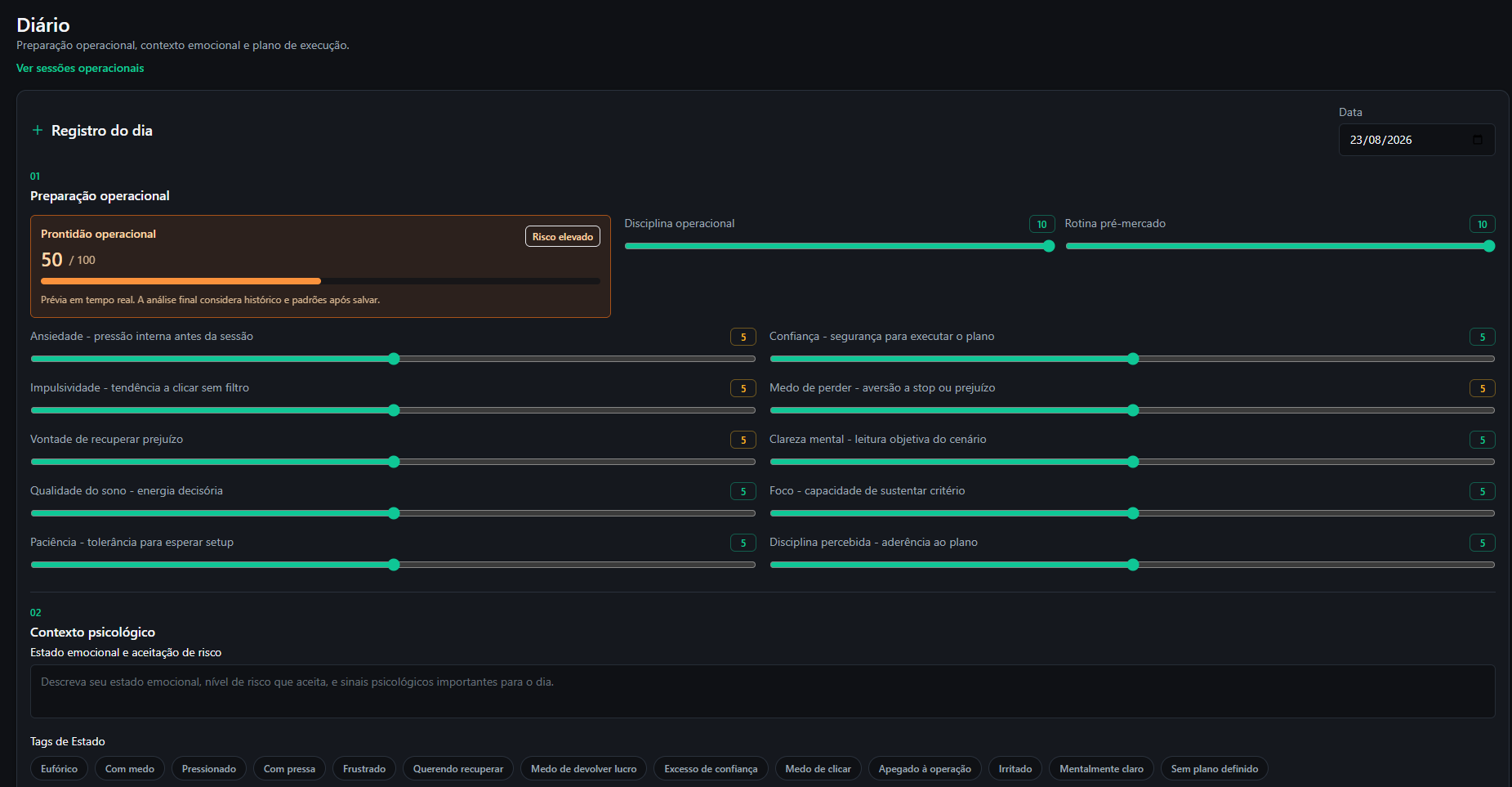Click the Foco slider handle
1512x787 pixels.
pos(1133,513)
